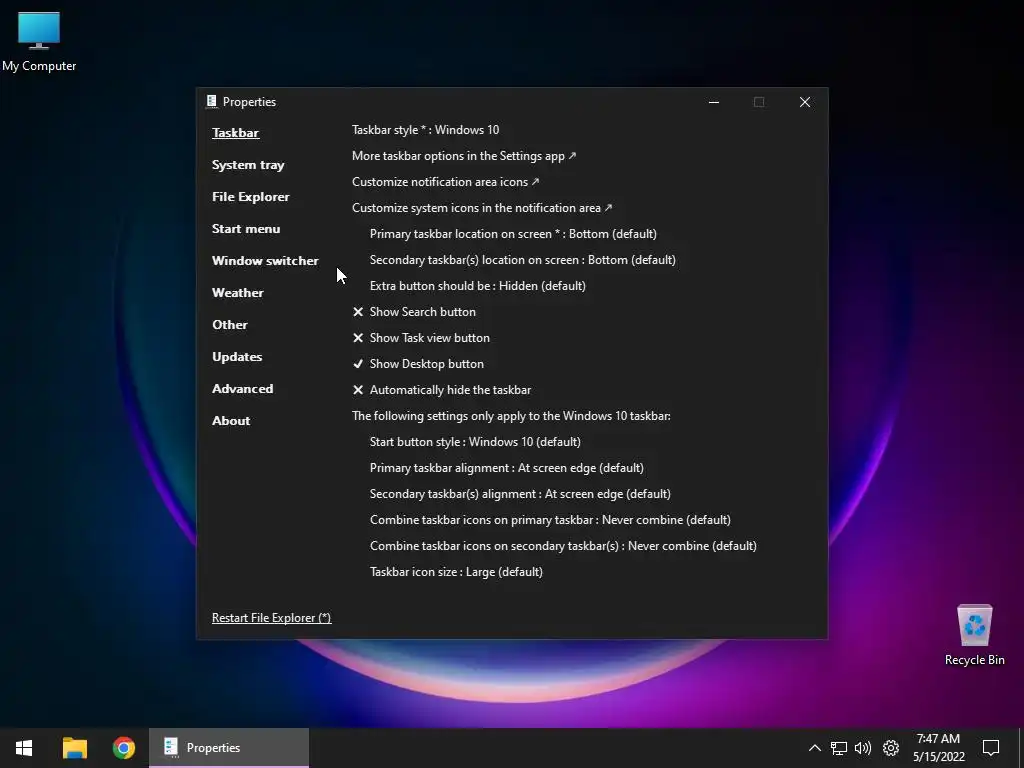Change Taskbar style Windows 10 setting

[x=425, y=129]
